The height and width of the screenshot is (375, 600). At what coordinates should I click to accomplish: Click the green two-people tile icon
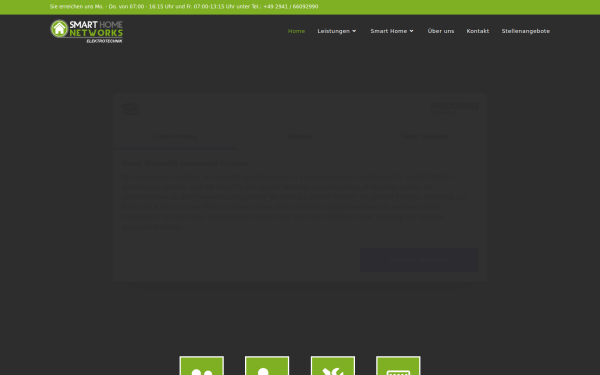202,365
